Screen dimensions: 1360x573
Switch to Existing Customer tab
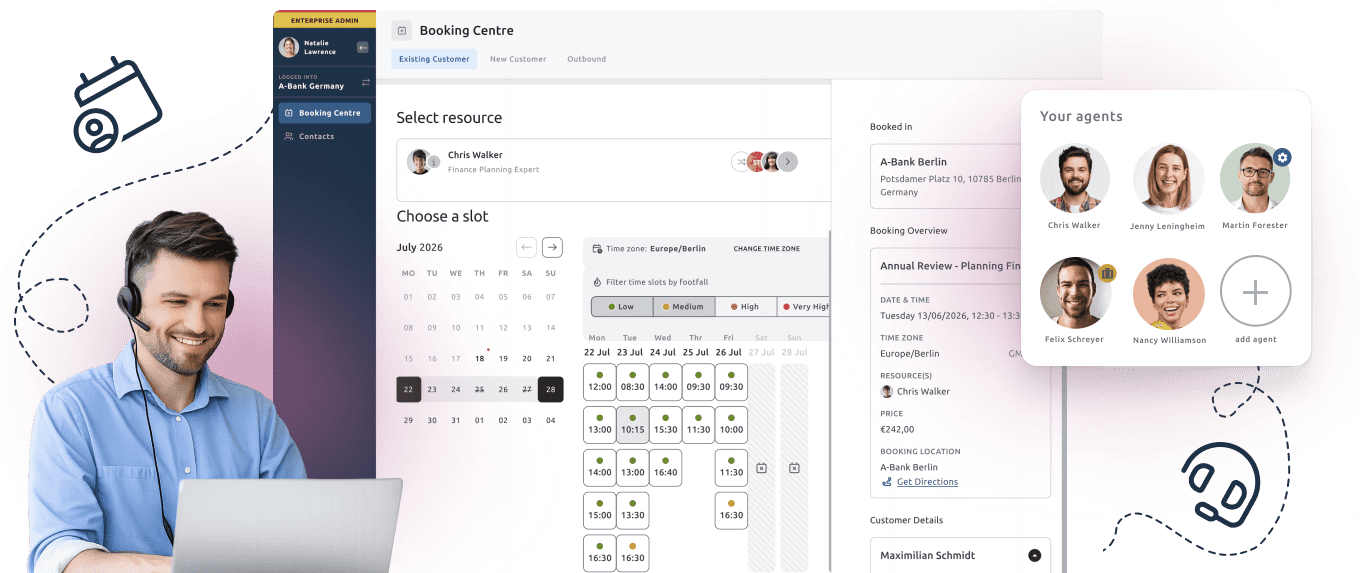434,59
